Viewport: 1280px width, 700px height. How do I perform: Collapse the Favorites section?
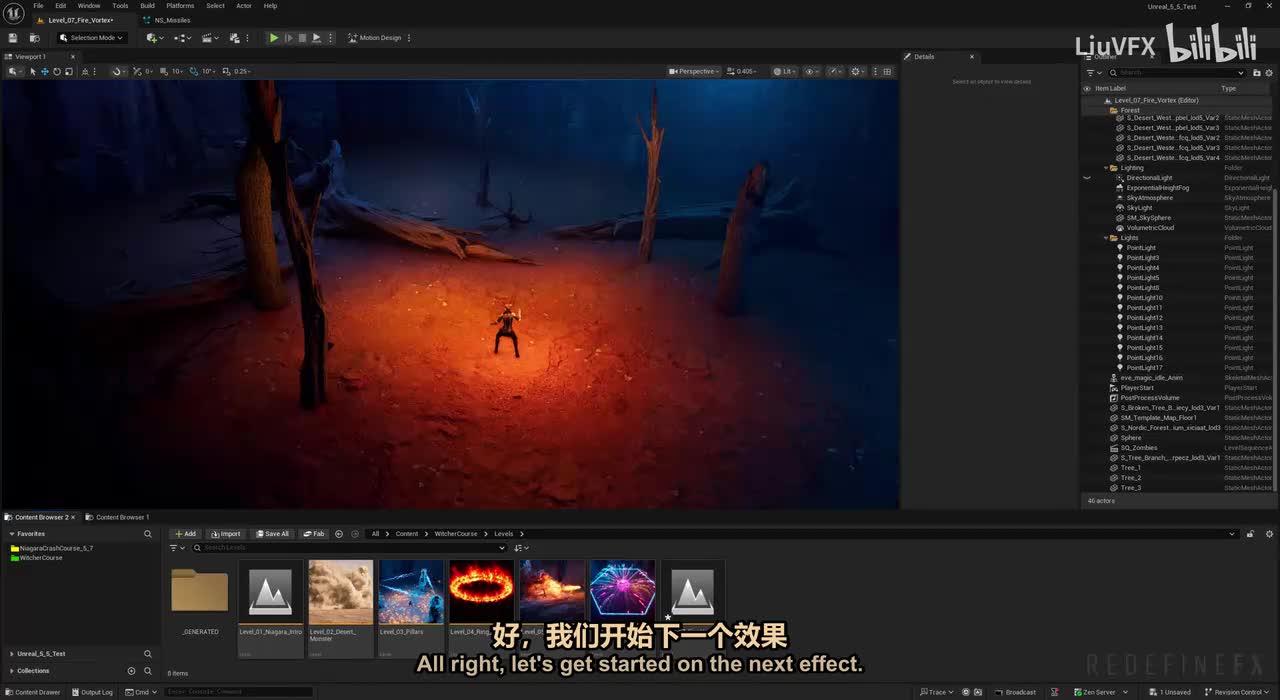point(12,534)
